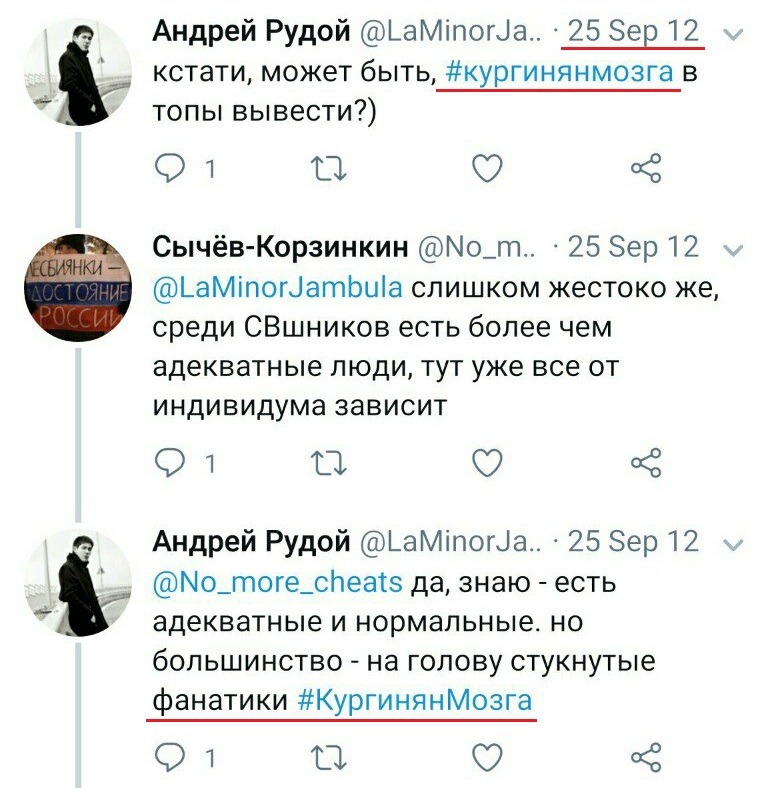This screenshot has width=768, height=788.
Task: Reply to first Андрей Рудой tweet
Action: (x=170, y=168)
